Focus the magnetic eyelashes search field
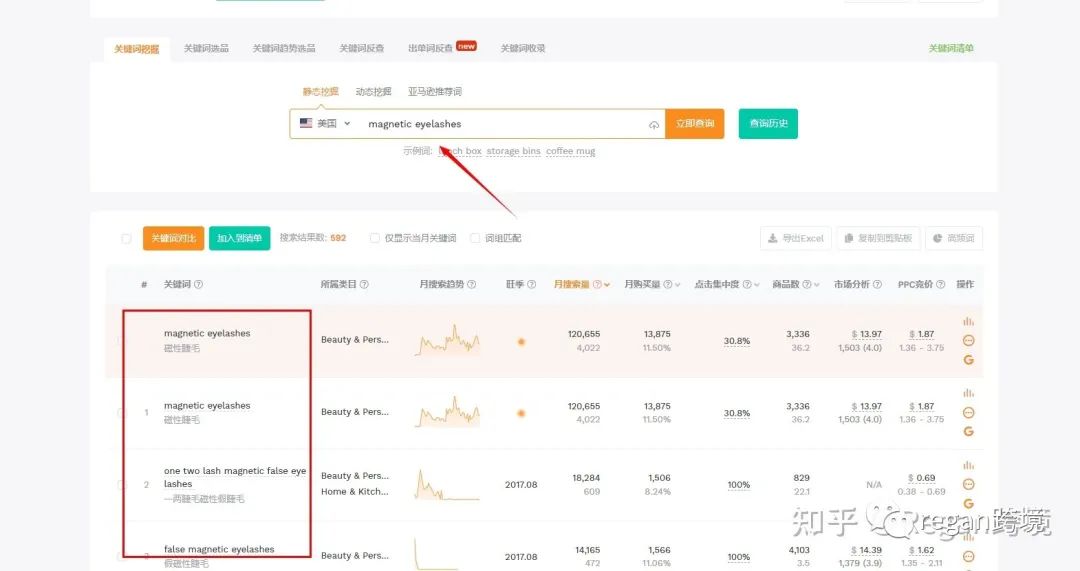 (x=503, y=124)
